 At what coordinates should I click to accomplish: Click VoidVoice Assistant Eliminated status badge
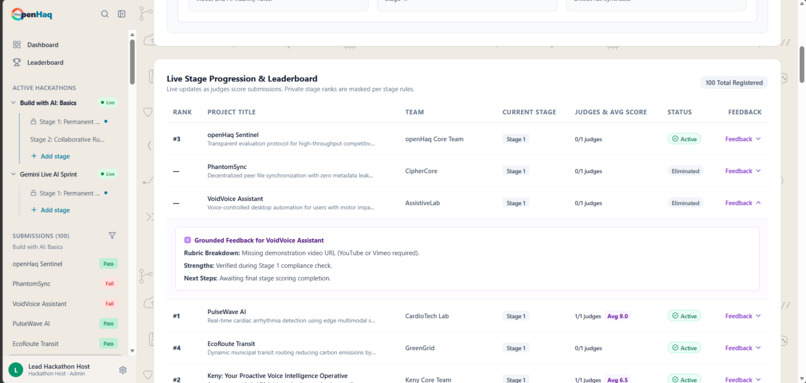tap(685, 203)
